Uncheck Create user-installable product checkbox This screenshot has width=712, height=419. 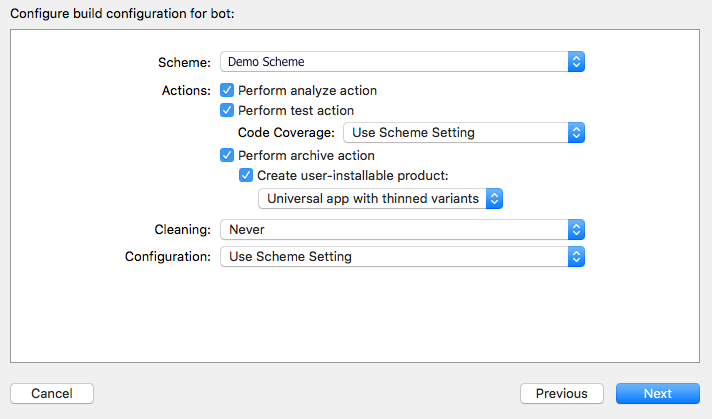tap(247, 175)
